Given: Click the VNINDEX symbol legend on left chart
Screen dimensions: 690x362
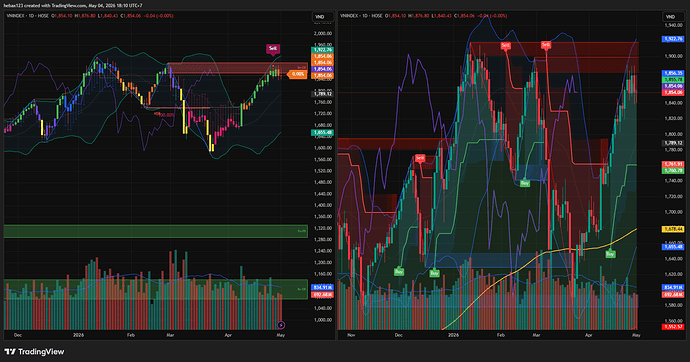Looking at the screenshot, I should [28, 16].
